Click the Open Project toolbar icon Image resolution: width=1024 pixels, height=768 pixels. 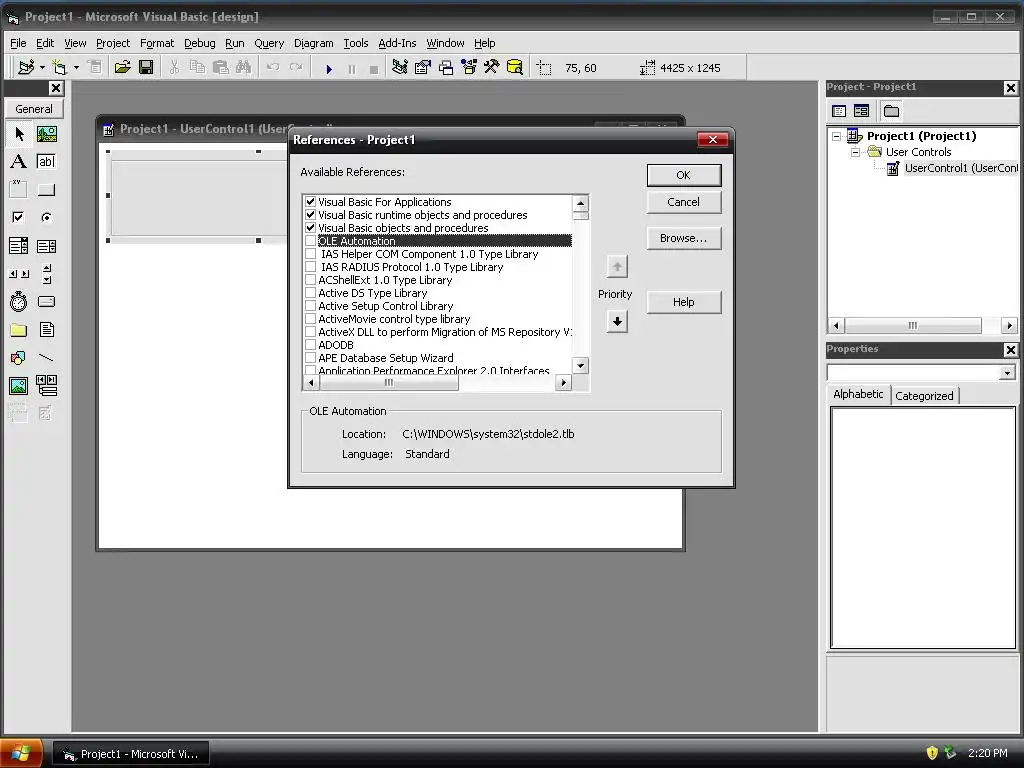[x=122, y=67]
